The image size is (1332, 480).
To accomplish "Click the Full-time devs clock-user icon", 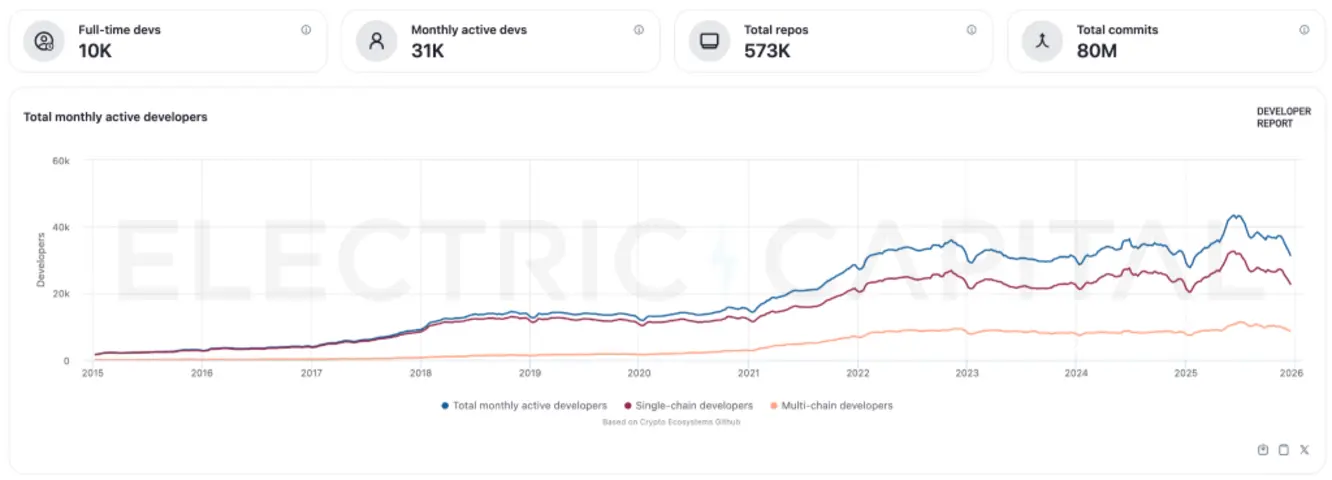I will 43,41.
